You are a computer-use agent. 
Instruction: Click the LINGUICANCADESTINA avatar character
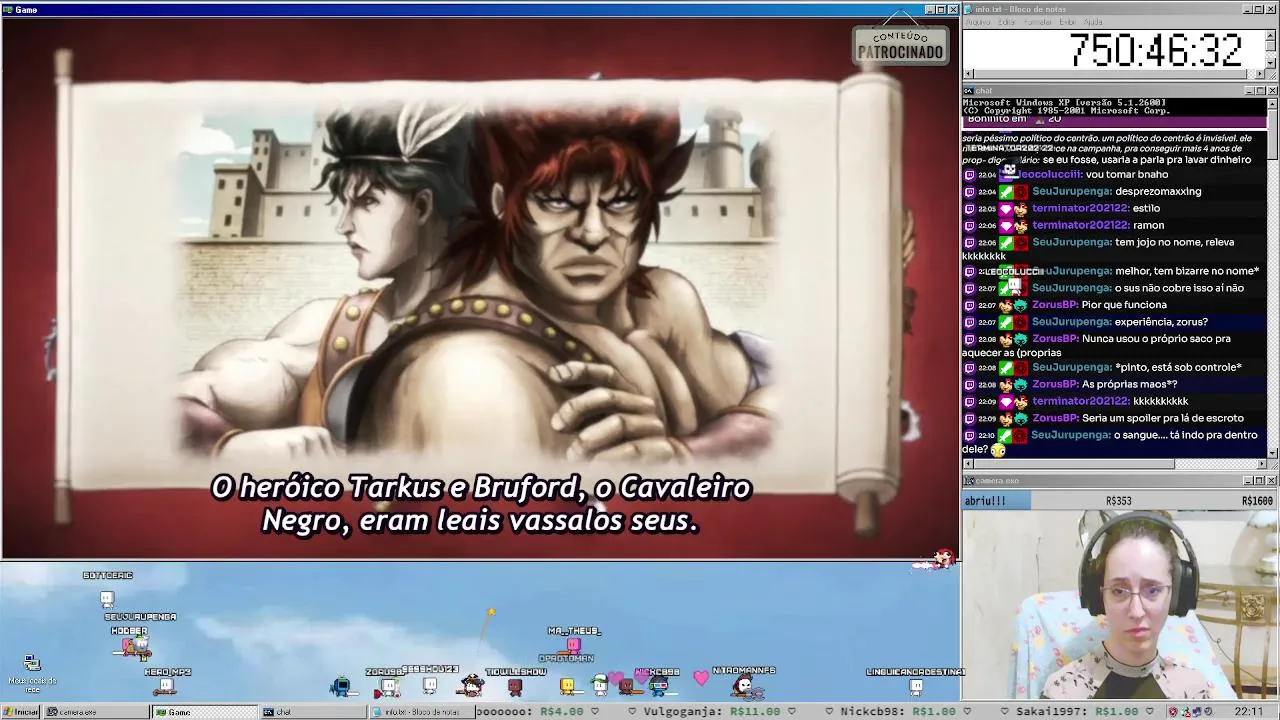916,686
